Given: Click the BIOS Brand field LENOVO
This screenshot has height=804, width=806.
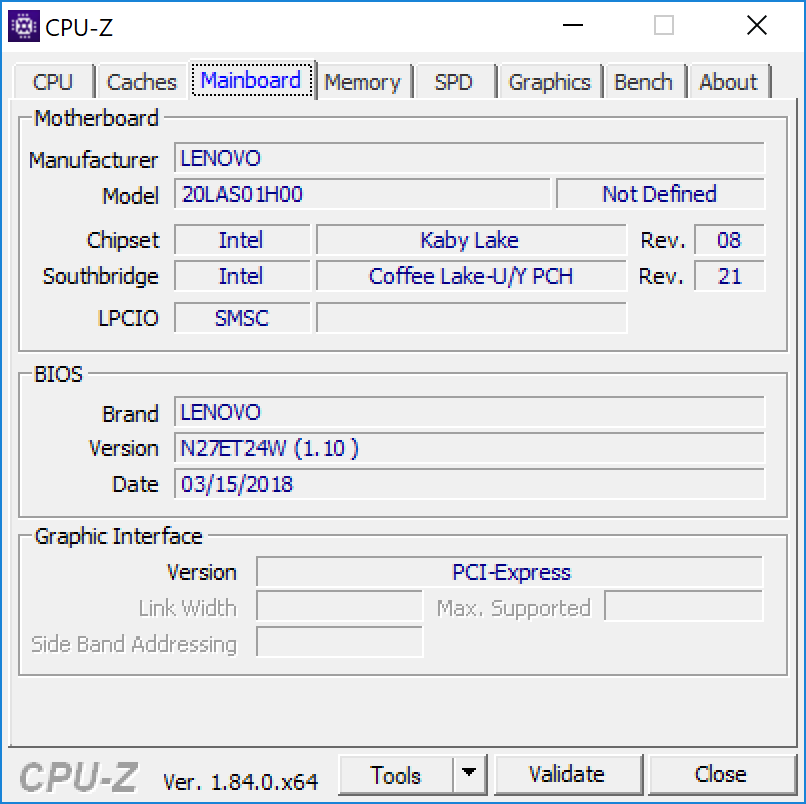Looking at the screenshot, I should pos(469,412).
